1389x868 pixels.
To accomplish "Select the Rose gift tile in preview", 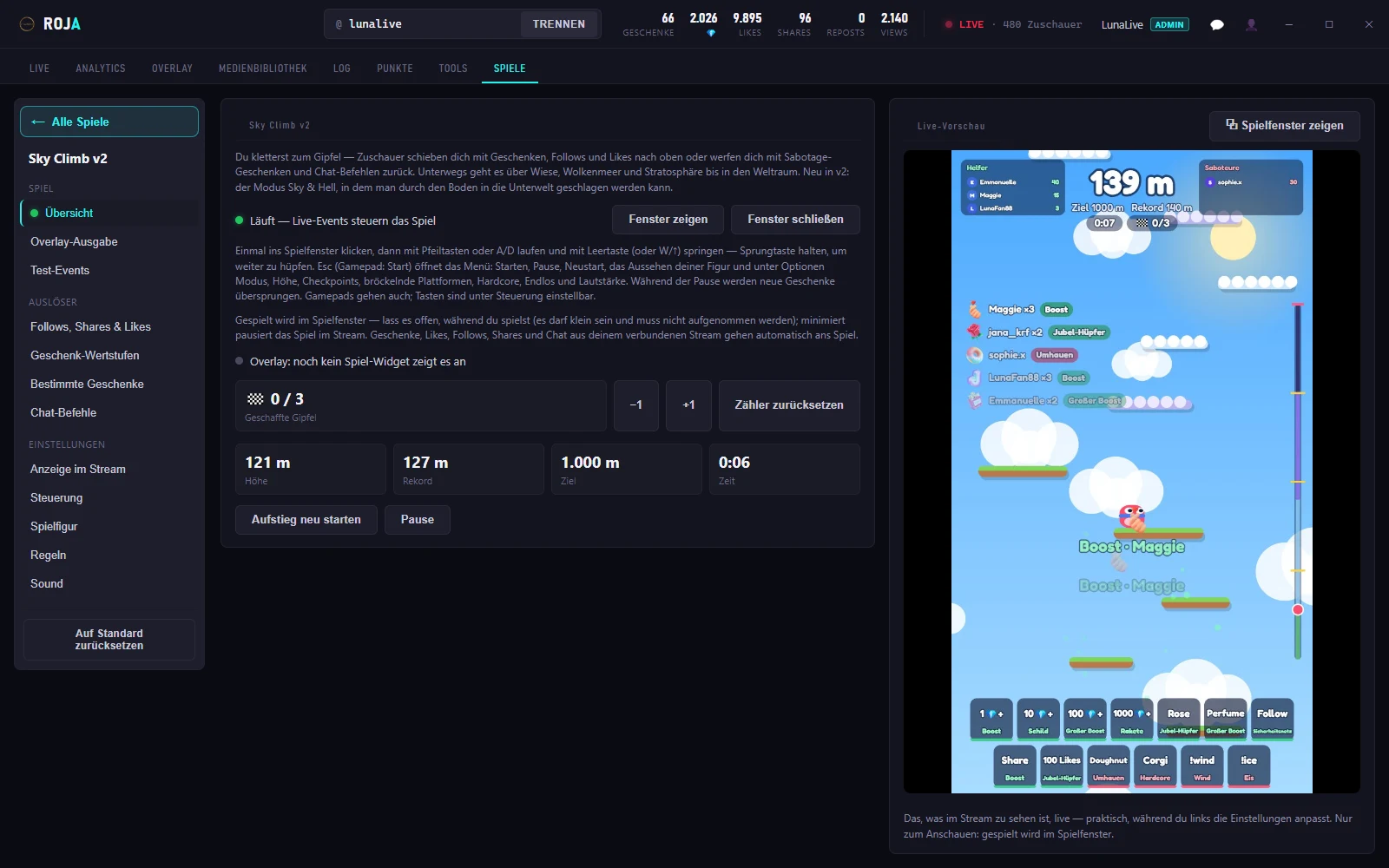I will click(1178, 720).
